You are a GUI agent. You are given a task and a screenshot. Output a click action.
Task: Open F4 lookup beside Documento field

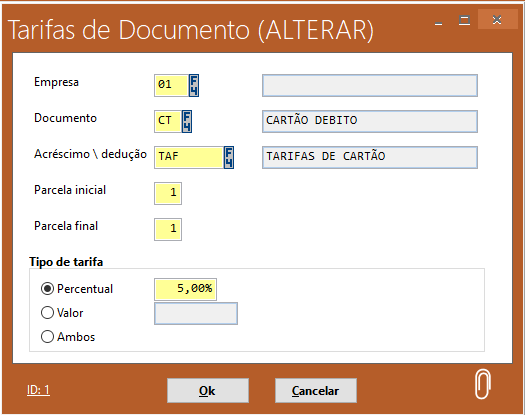coord(187,121)
